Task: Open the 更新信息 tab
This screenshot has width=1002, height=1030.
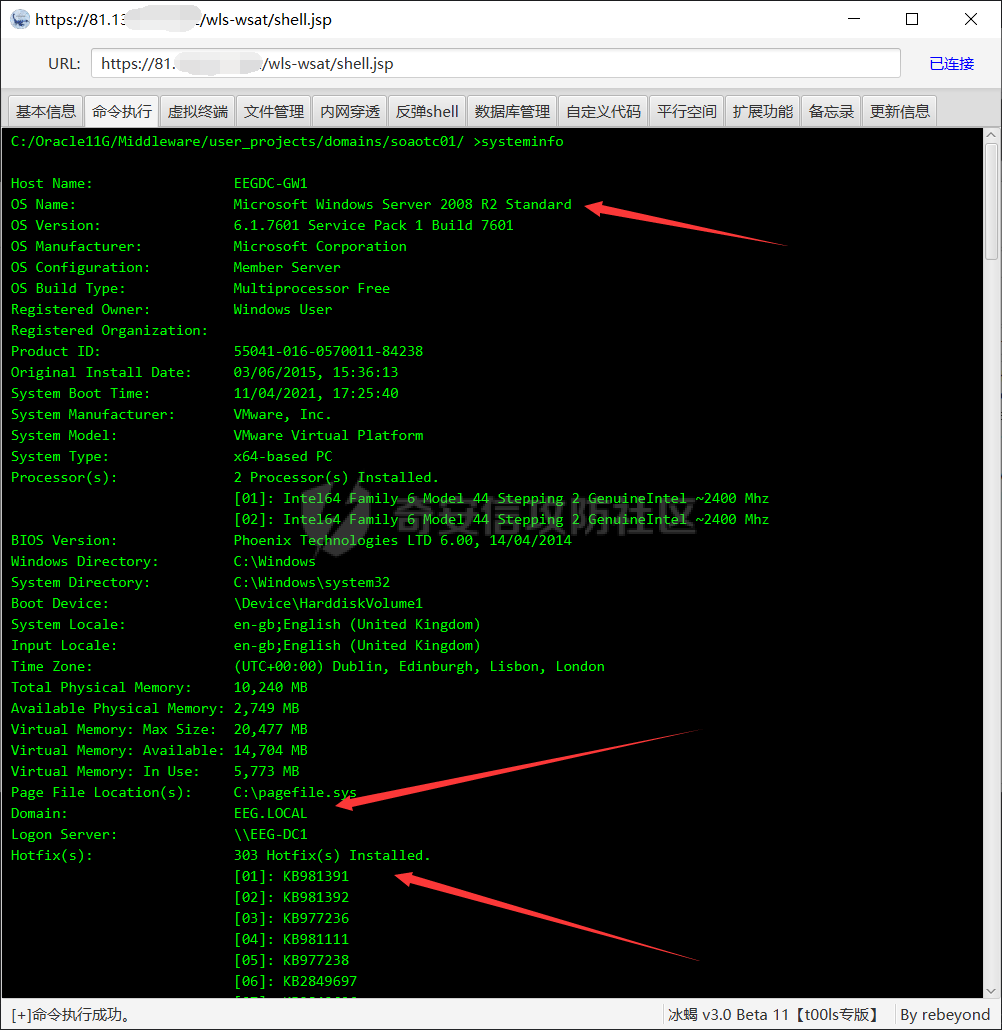Action: point(900,111)
